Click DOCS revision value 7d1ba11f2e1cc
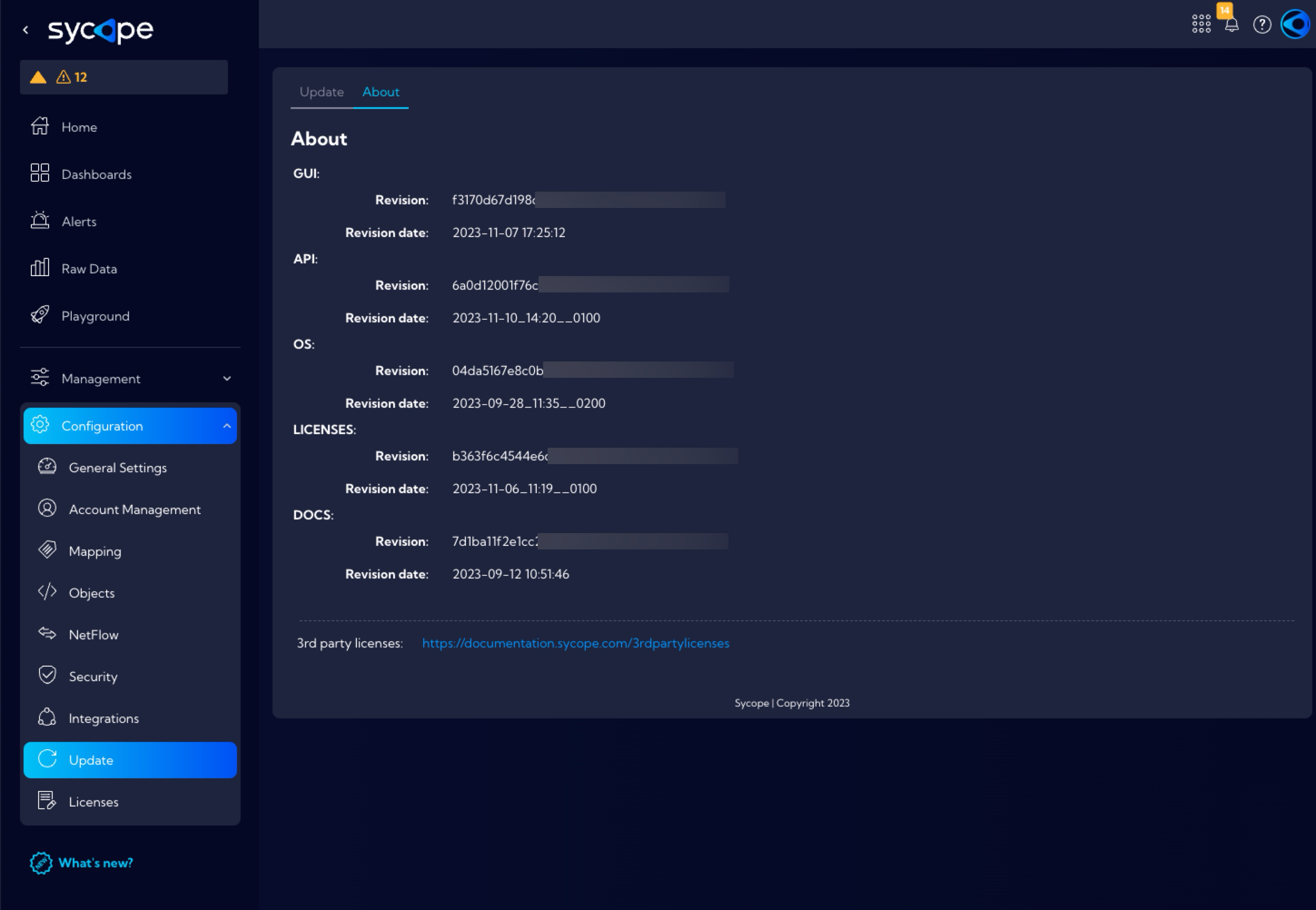Screen dimensions: 1316x910 click(x=495, y=542)
